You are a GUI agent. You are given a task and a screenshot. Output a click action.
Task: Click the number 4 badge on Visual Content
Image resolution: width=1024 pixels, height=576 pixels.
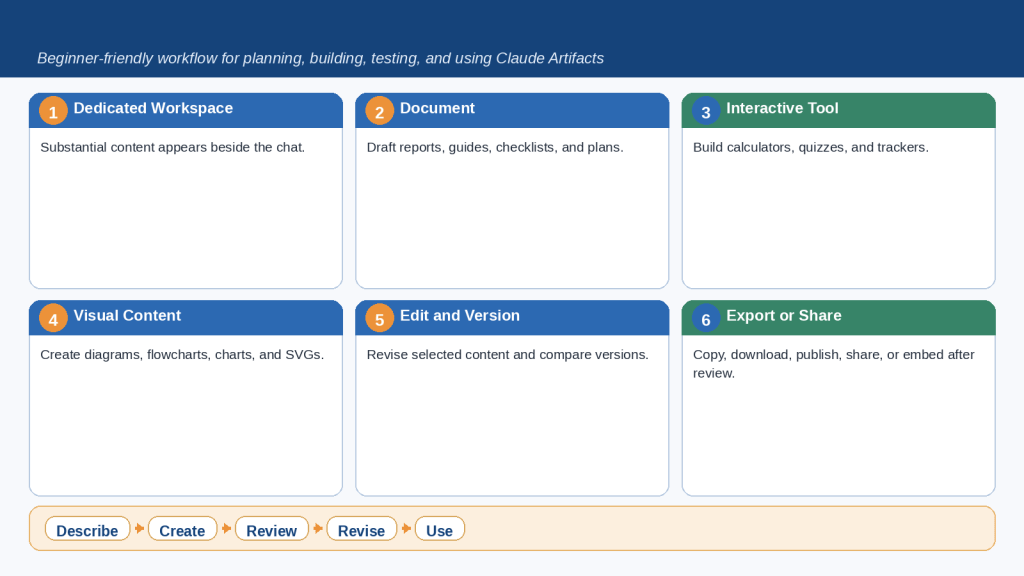(x=53, y=318)
